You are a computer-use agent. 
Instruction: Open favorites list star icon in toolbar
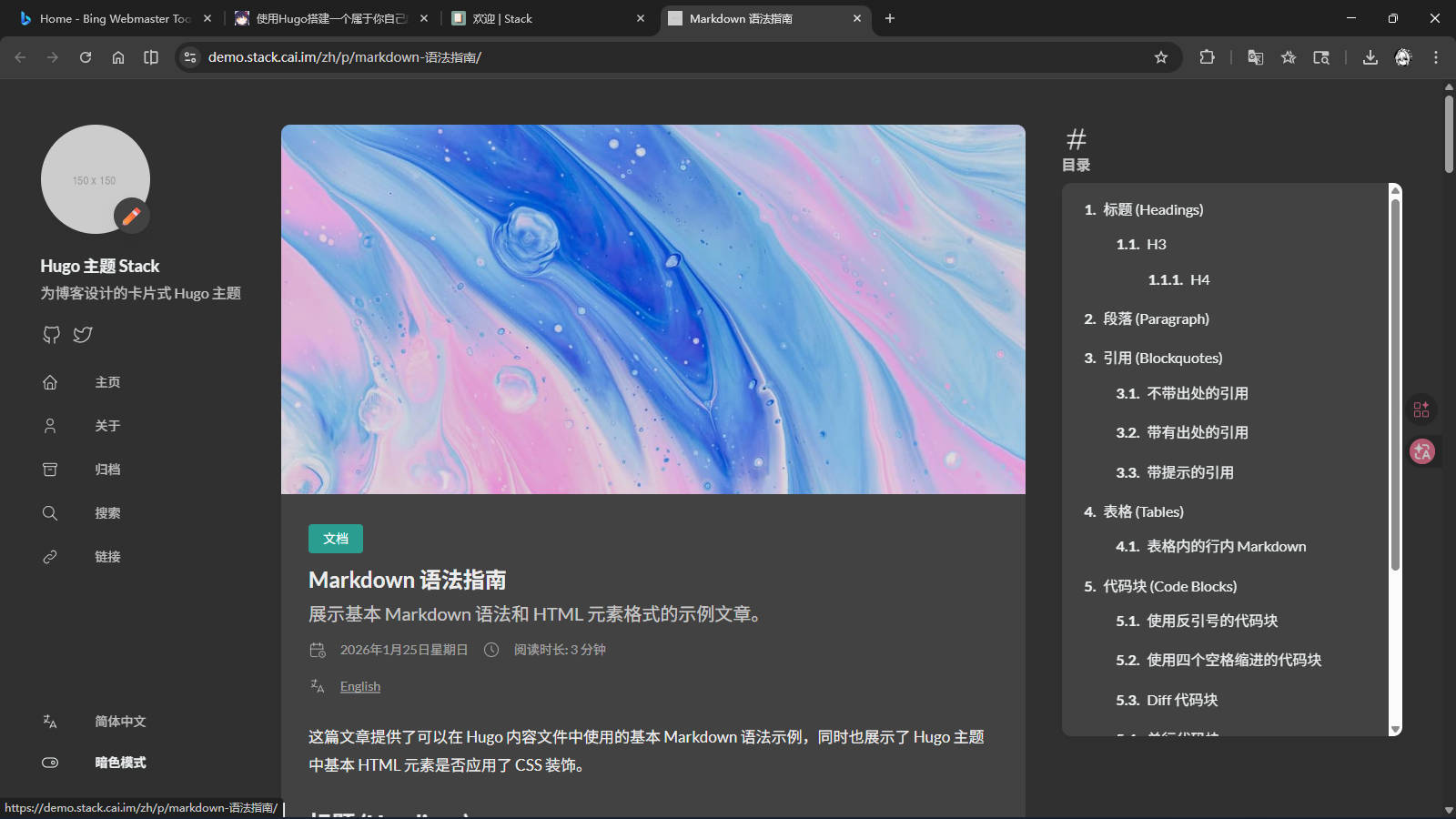pyautogui.click(x=1289, y=57)
